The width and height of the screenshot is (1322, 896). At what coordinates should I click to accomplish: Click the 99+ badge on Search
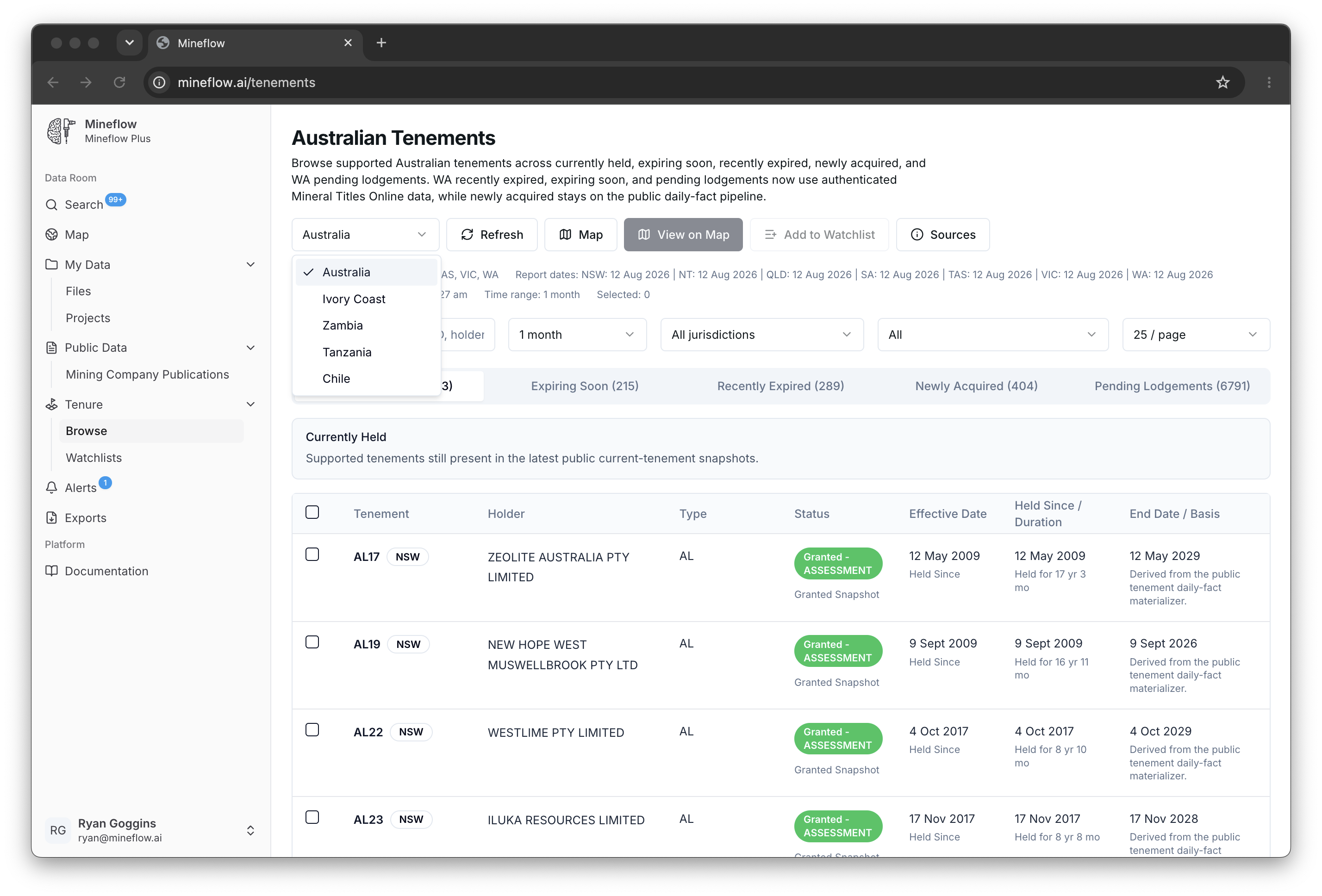point(115,199)
